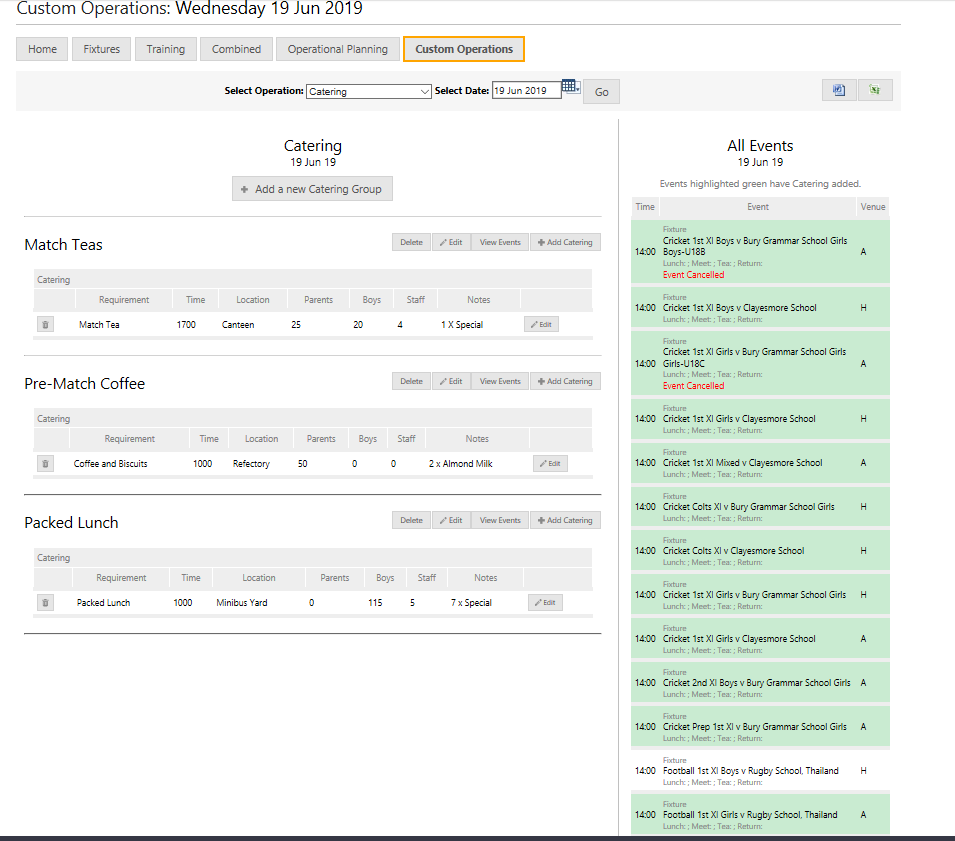
Task: Open the Select Operation dropdown
Action: pos(368,91)
